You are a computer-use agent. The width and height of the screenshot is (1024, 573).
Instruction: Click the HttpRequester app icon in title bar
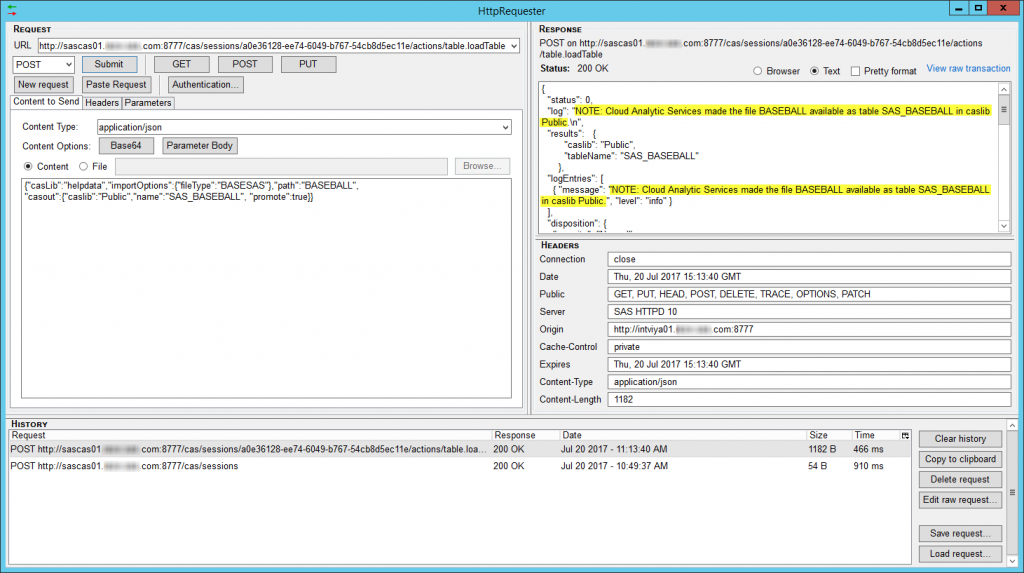12,9
